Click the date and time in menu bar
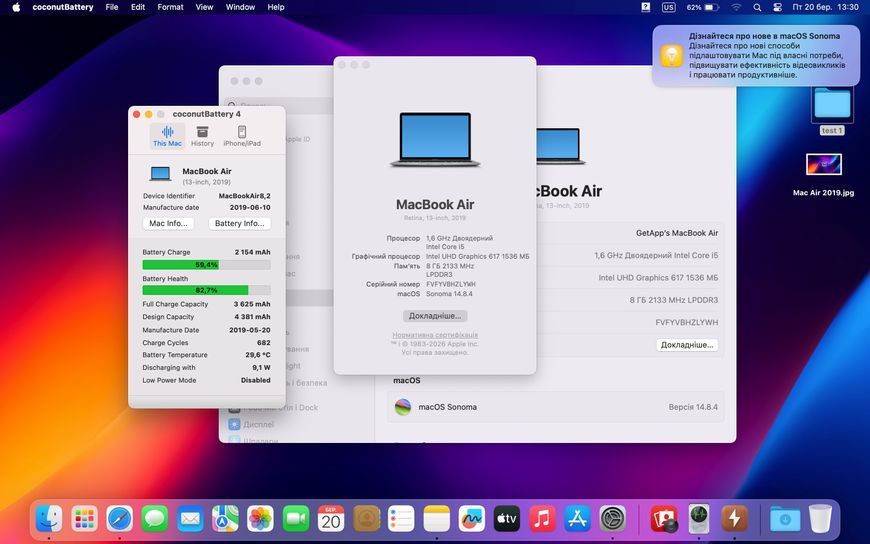Image resolution: width=870 pixels, height=544 pixels. click(x=825, y=7)
